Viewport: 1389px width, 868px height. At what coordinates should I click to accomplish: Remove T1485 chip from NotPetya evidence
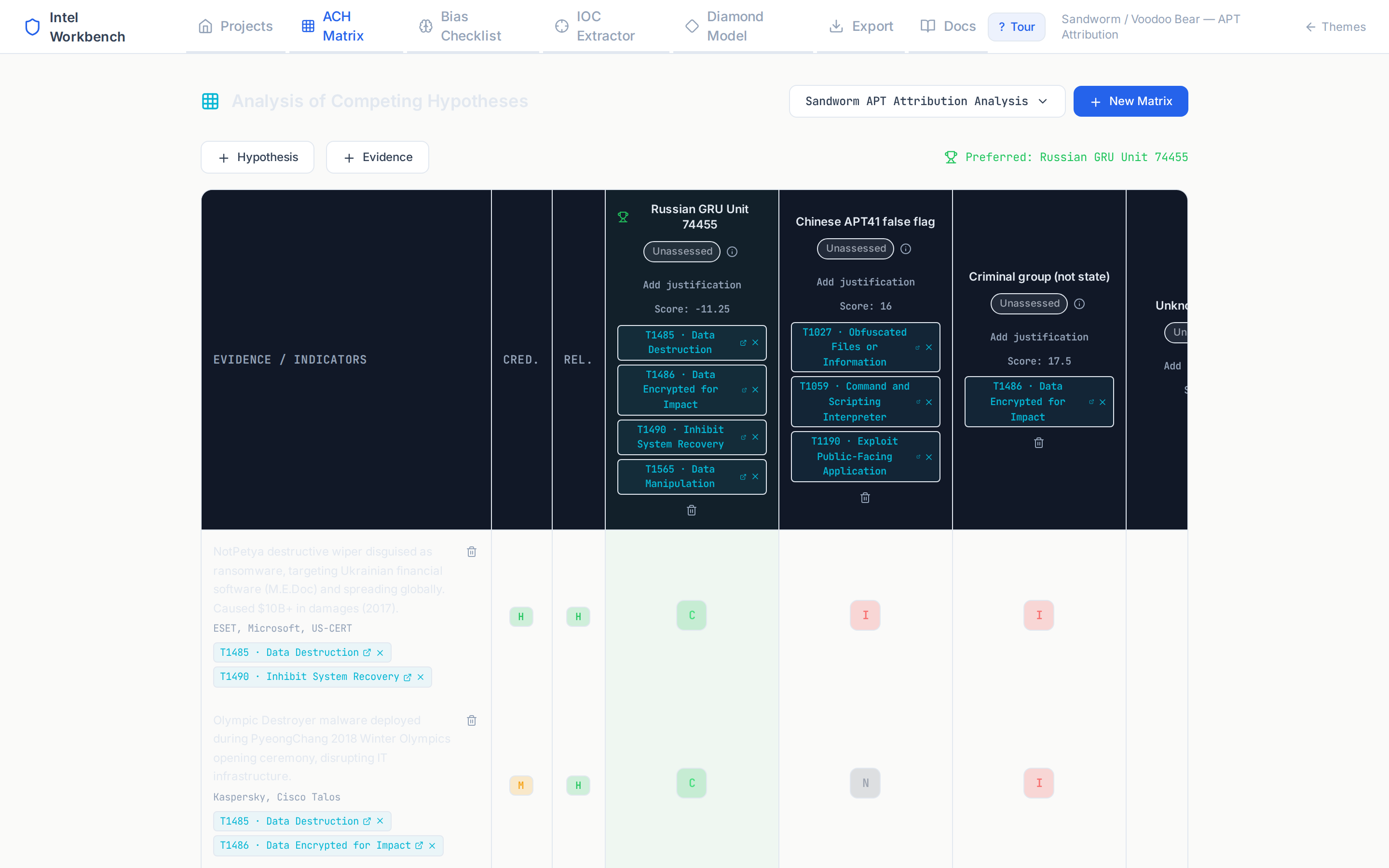[x=380, y=653]
